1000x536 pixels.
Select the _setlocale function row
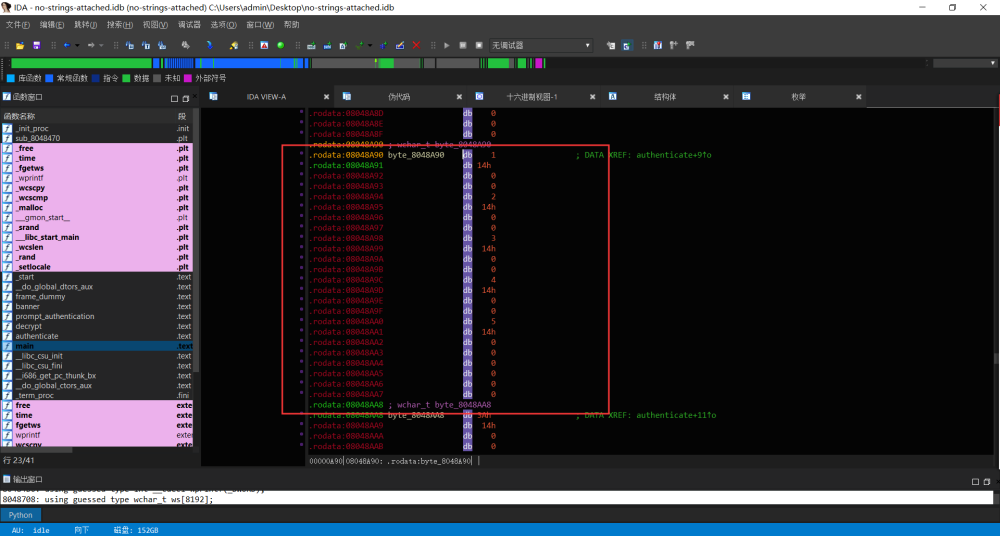(x=97, y=267)
